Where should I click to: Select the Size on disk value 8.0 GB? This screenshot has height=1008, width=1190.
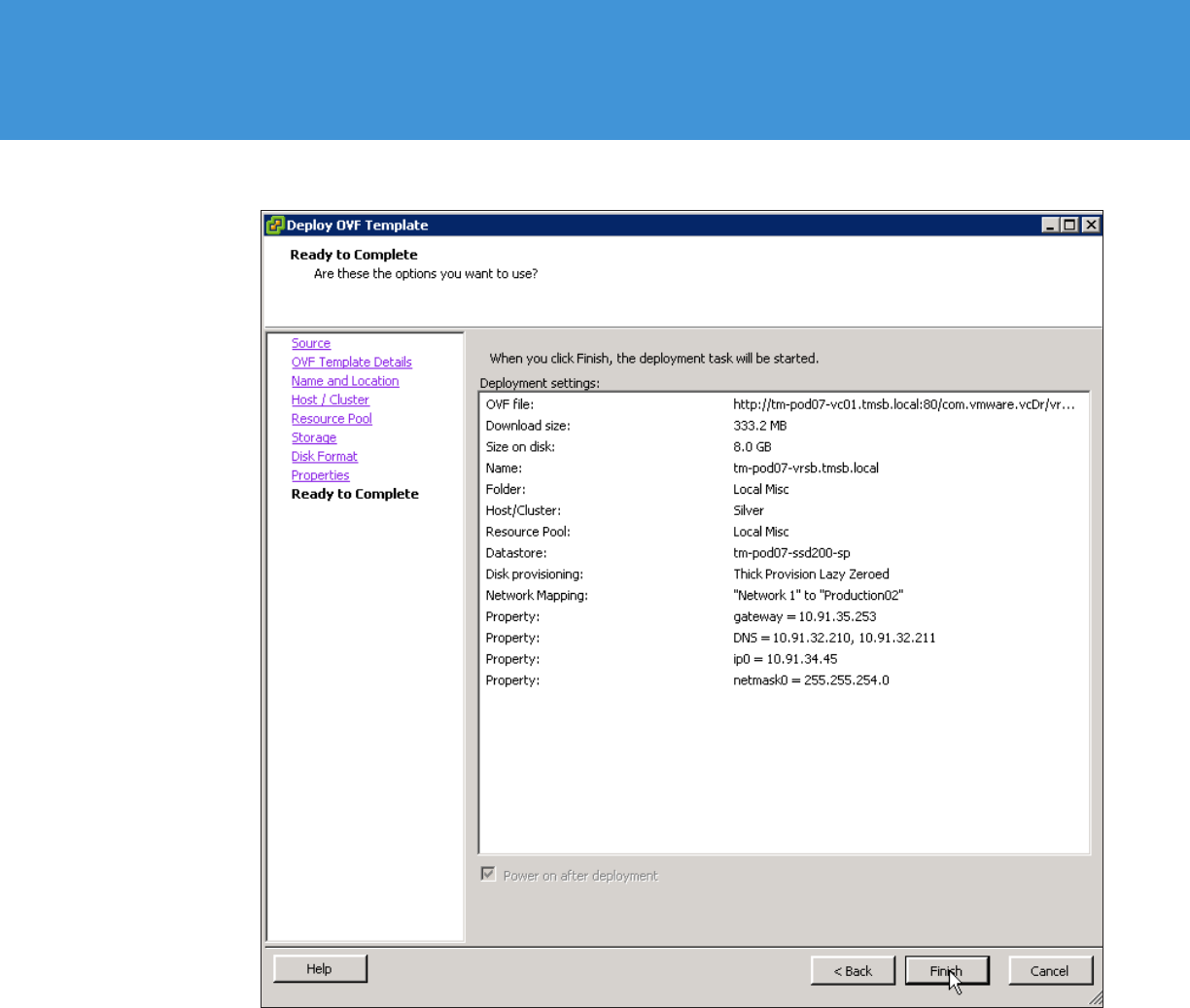pos(752,447)
